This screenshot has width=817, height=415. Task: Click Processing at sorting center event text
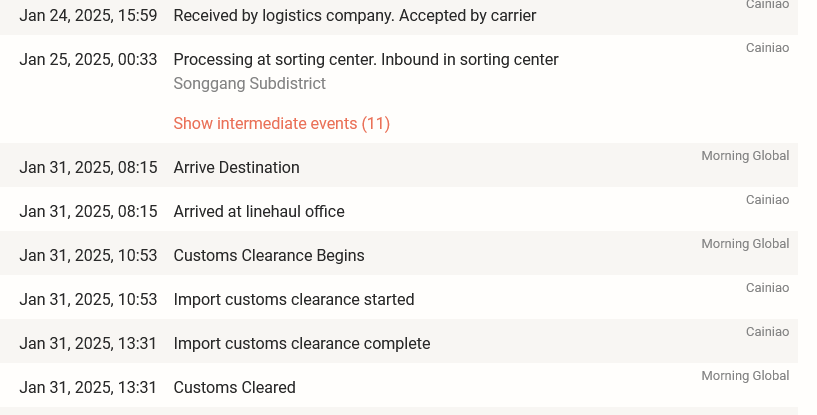pos(366,59)
